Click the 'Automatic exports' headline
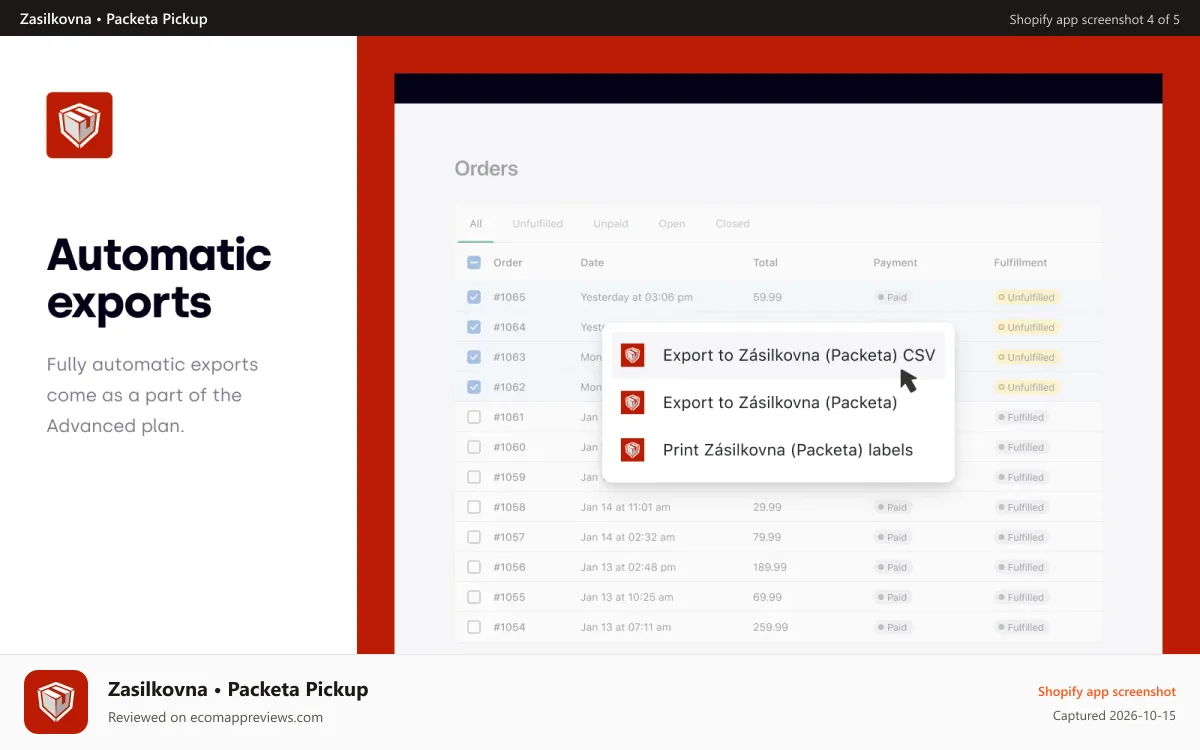The height and width of the screenshot is (750, 1200). click(x=159, y=278)
